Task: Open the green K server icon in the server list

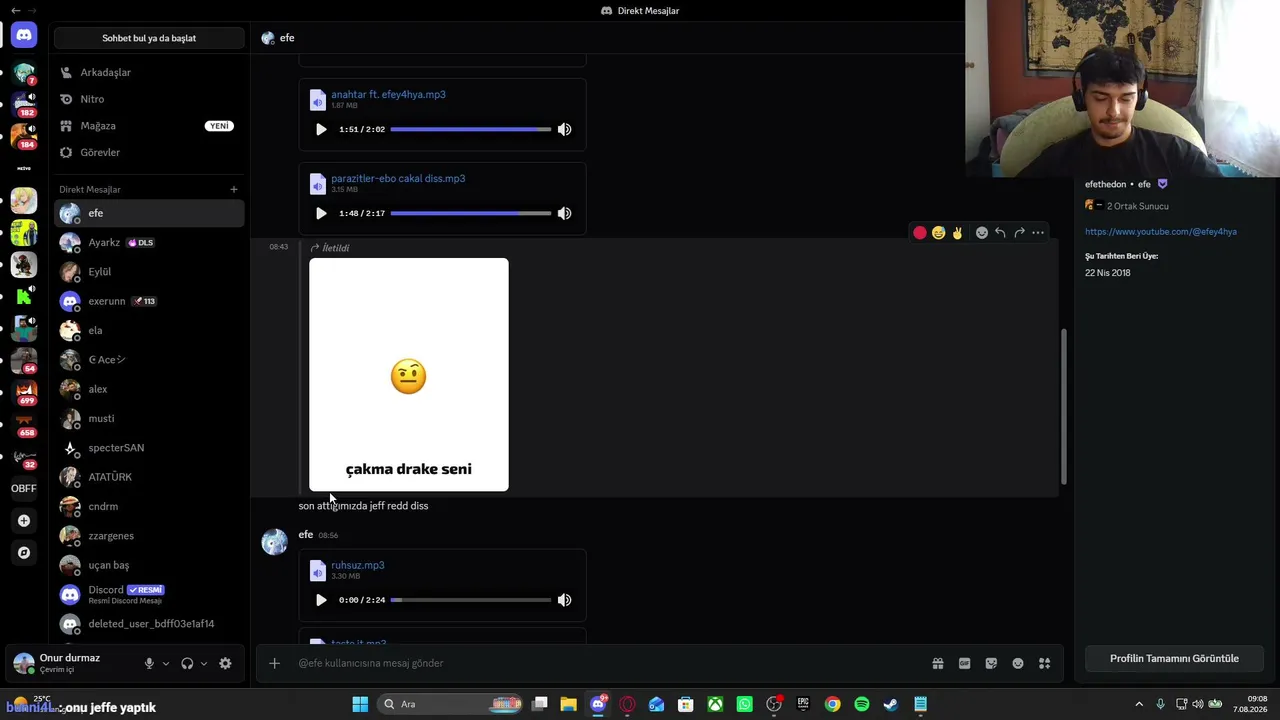Action: [x=24, y=297]
